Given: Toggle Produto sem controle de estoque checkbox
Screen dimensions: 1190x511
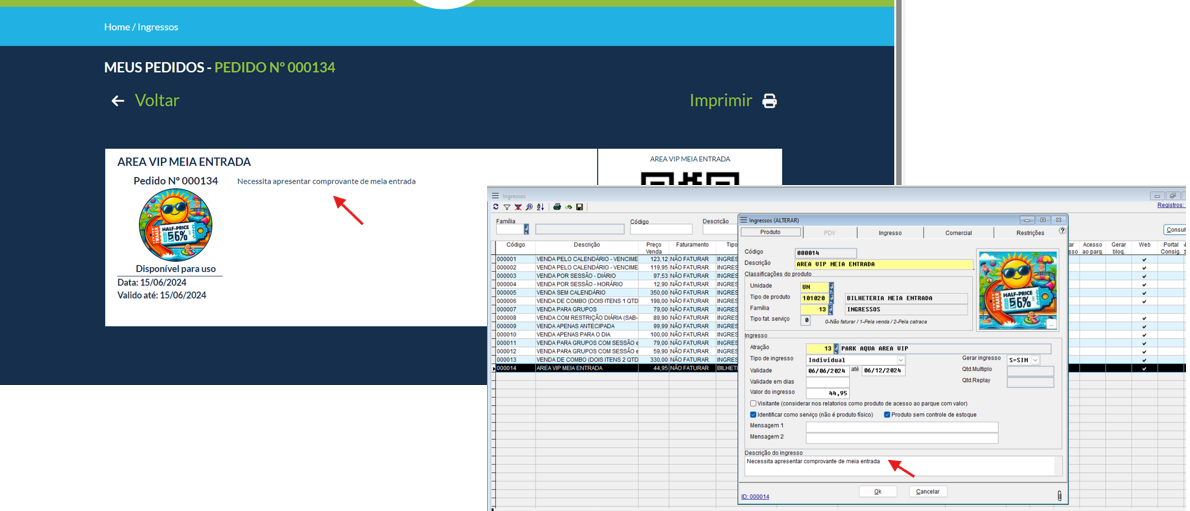Looking at the screenshot, I should (887, 415).
